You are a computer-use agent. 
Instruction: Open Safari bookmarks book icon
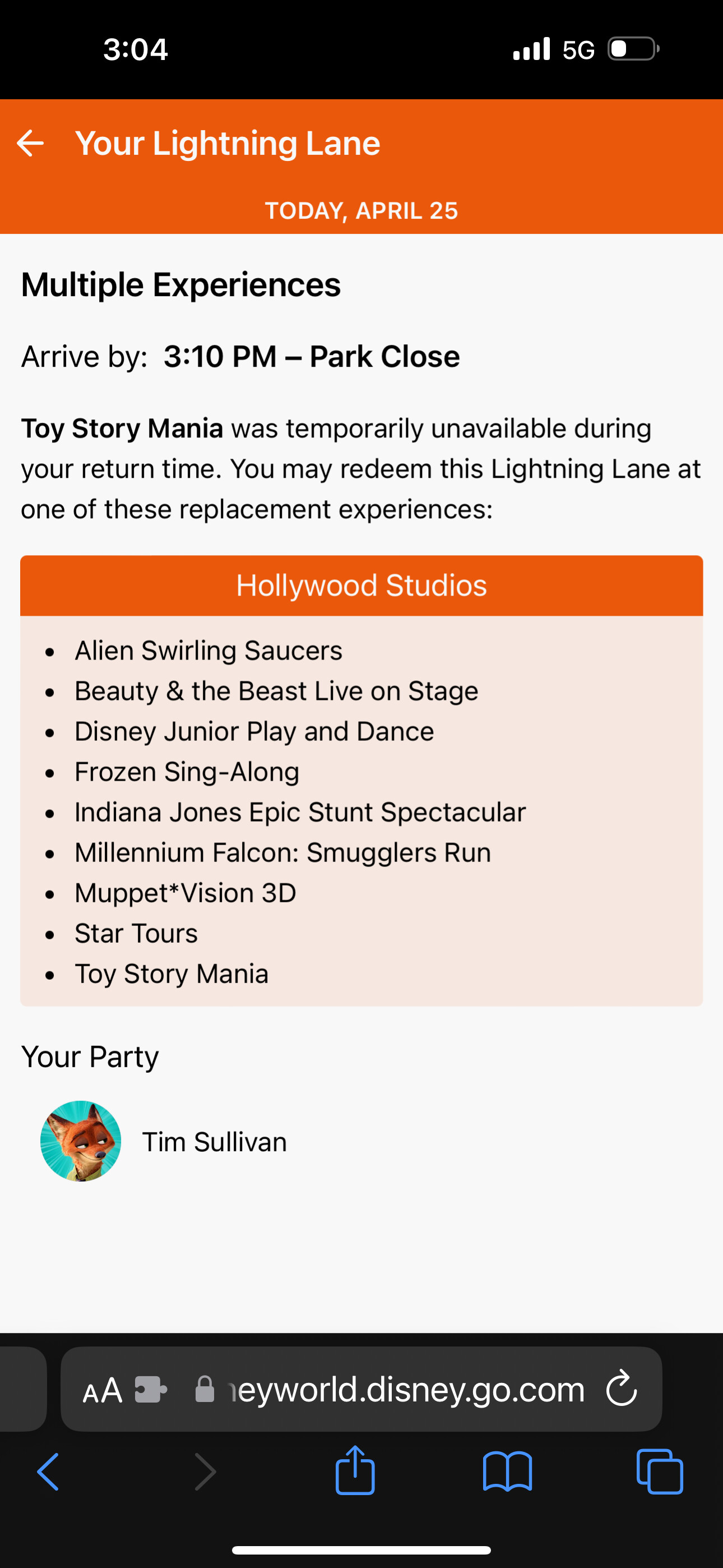(507, 1472)
